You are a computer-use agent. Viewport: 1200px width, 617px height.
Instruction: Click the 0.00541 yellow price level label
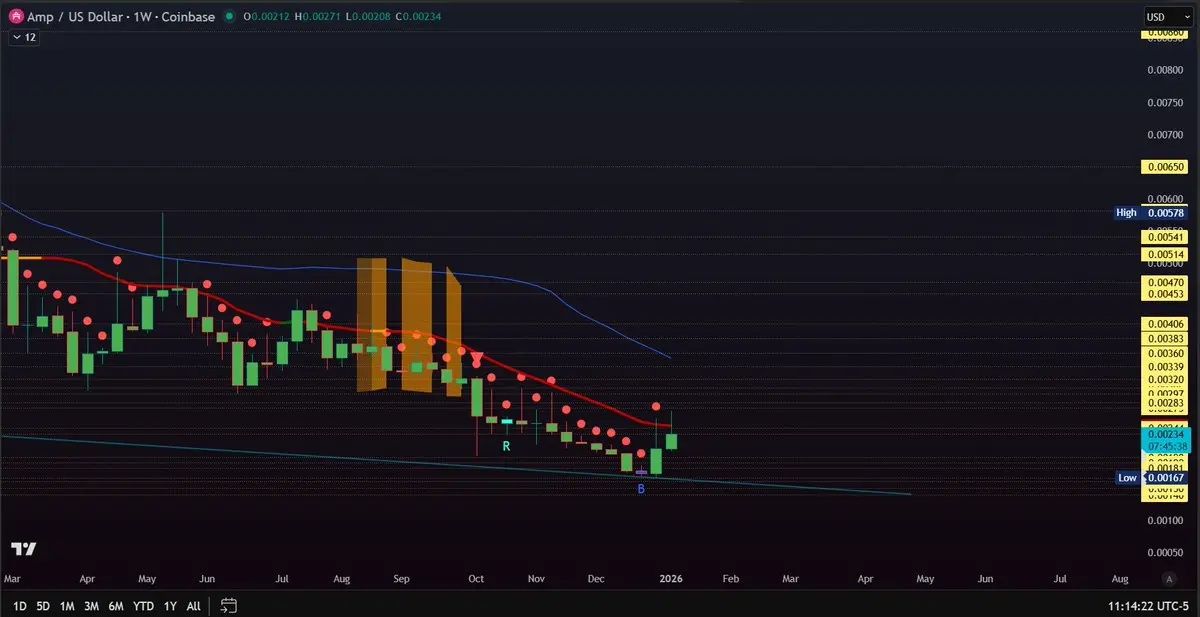[1163, 237]
